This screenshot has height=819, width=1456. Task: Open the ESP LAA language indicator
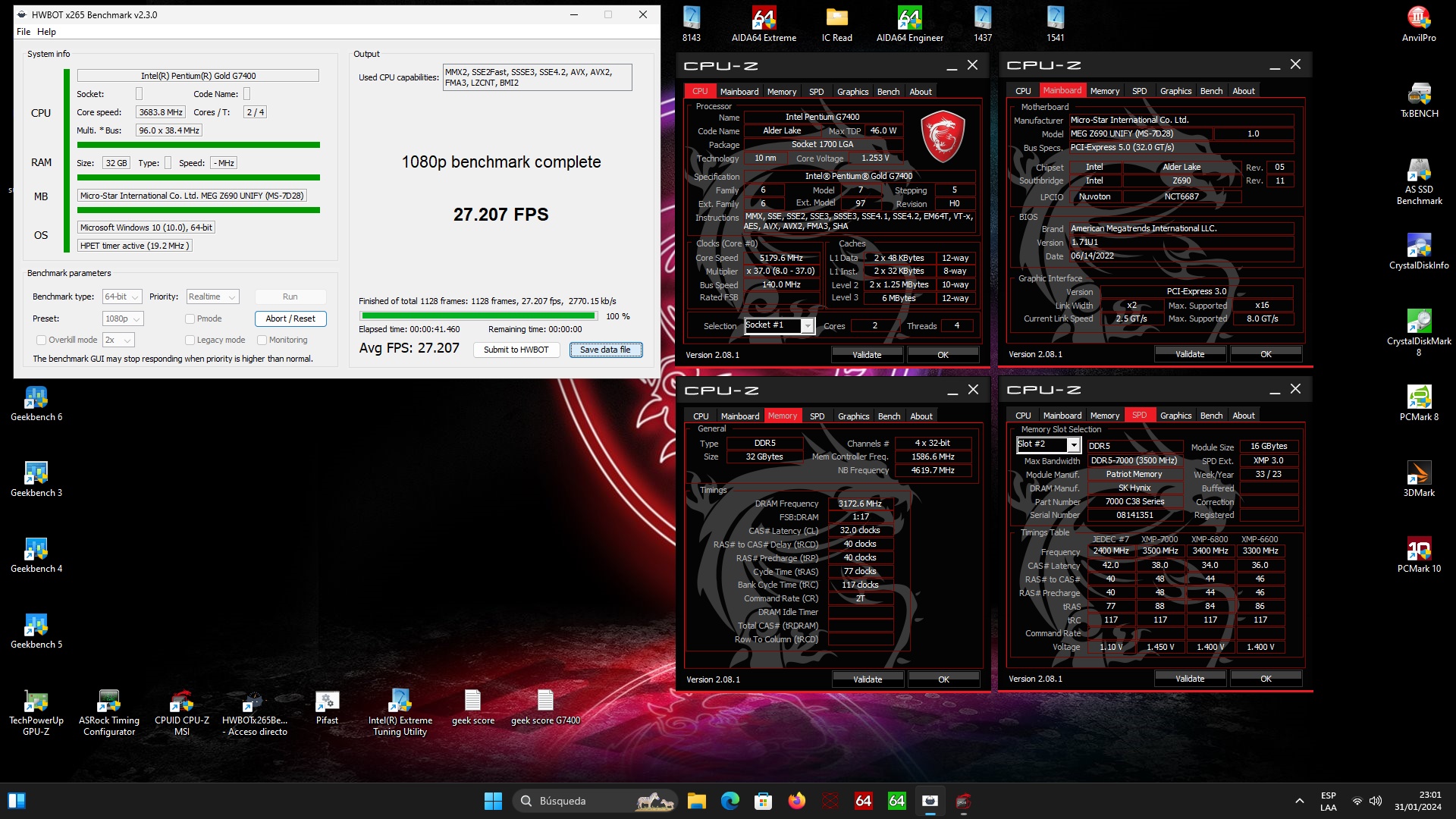1328,801
